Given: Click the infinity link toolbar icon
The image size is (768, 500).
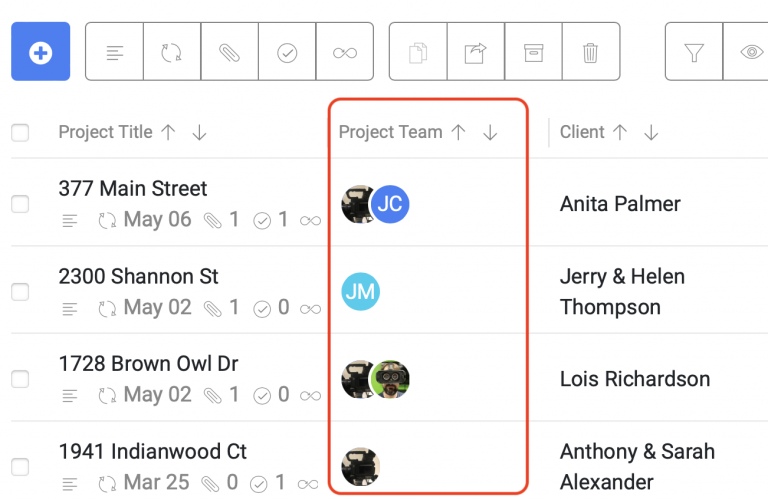Looking at the screenshot, I should point(345,52).
